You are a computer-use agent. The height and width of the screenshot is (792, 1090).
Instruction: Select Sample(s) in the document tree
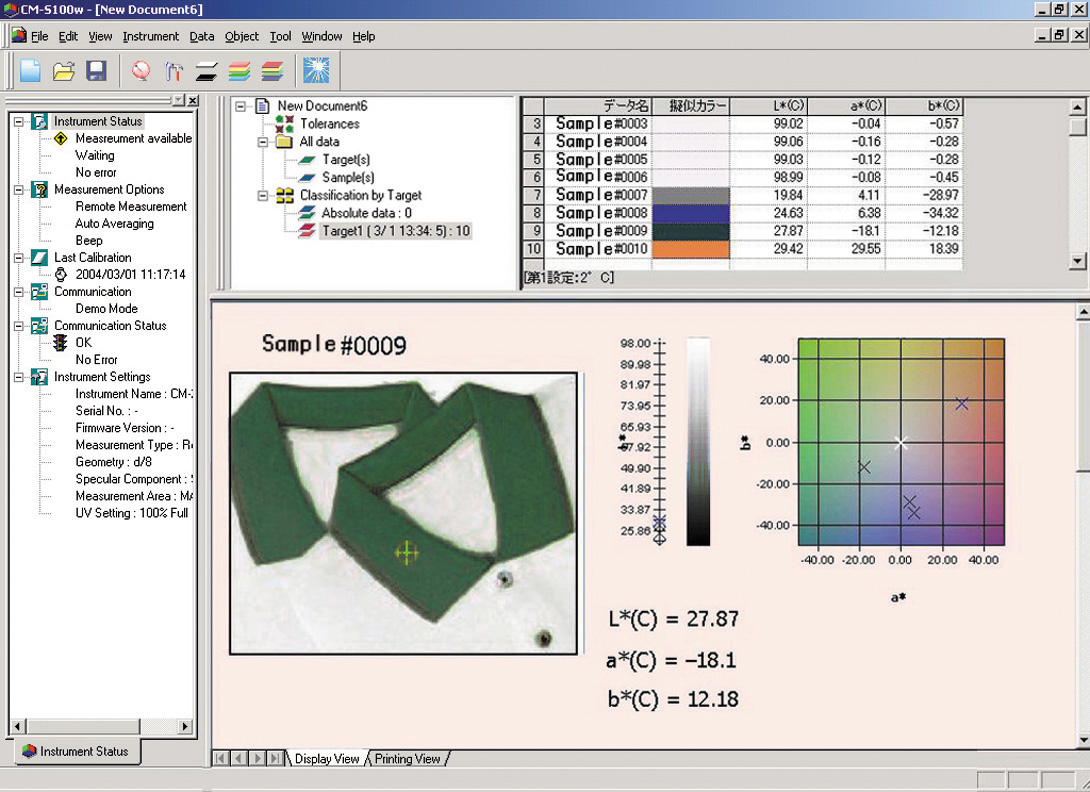coord(346,177)
